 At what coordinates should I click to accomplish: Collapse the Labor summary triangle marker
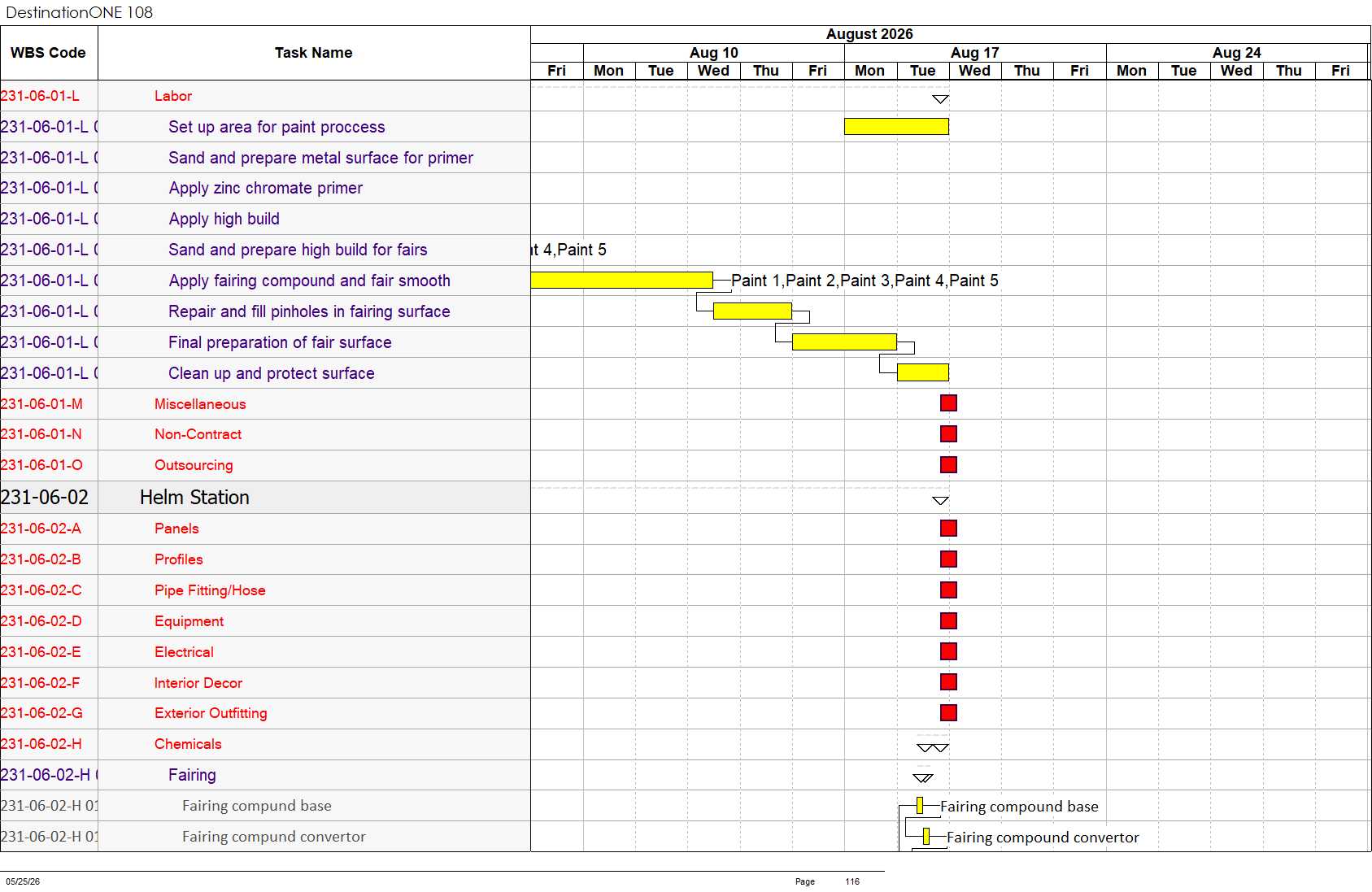coord(940,99)
